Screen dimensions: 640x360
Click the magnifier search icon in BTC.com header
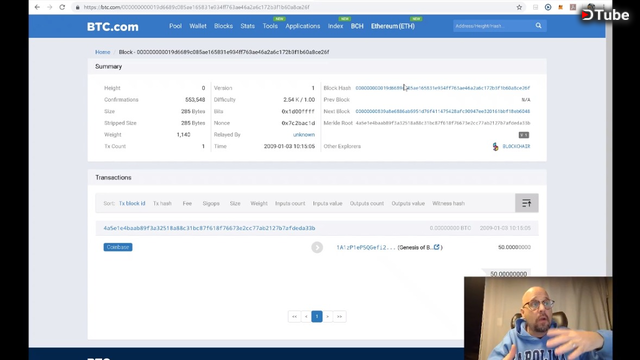tap(538, 26)
